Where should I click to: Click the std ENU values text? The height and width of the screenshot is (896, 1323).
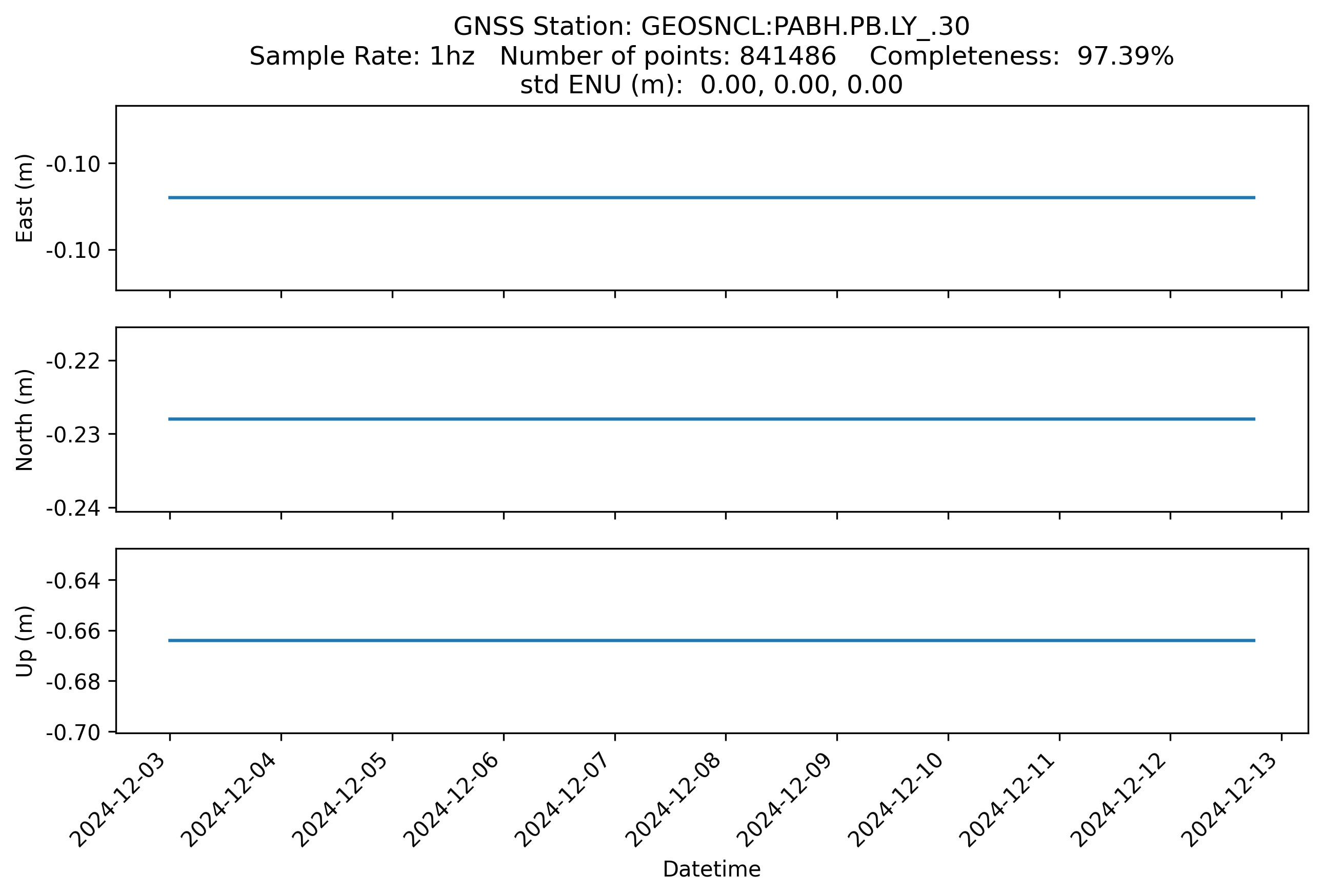click(711, 85)
